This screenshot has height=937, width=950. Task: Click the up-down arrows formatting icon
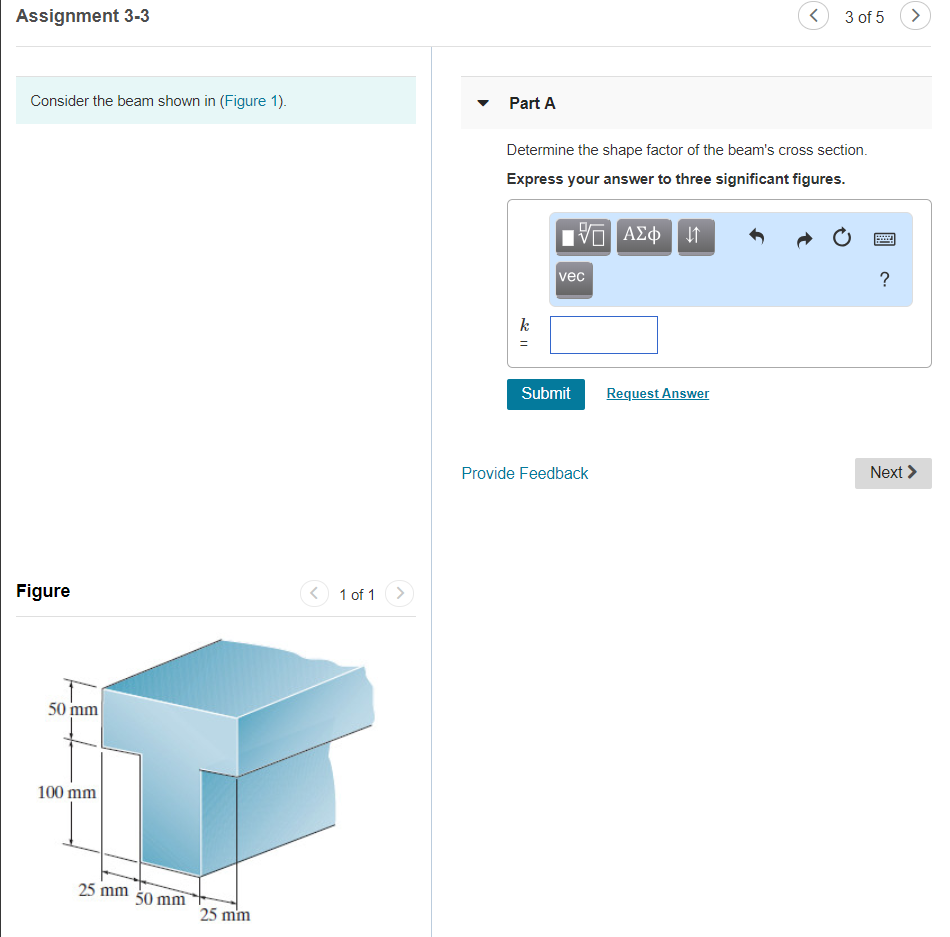click(x=696, y=236)
